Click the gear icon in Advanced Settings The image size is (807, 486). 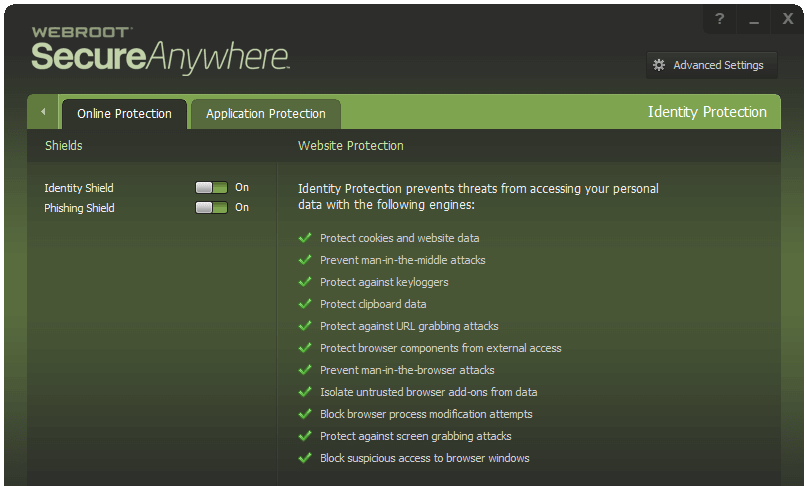(x=659, y=65)
